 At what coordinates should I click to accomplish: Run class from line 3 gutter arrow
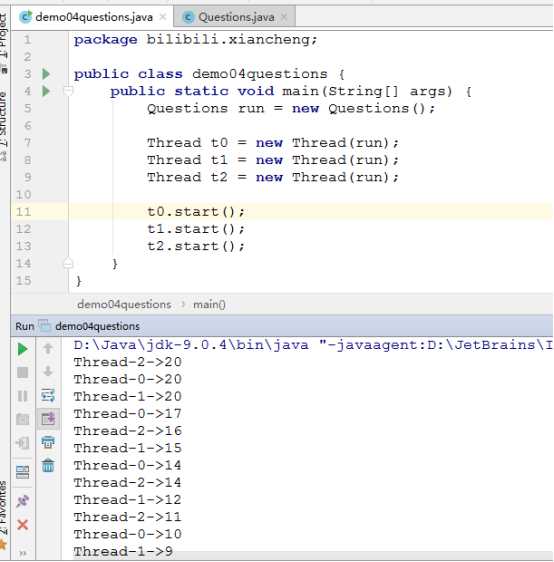(46, 74)
